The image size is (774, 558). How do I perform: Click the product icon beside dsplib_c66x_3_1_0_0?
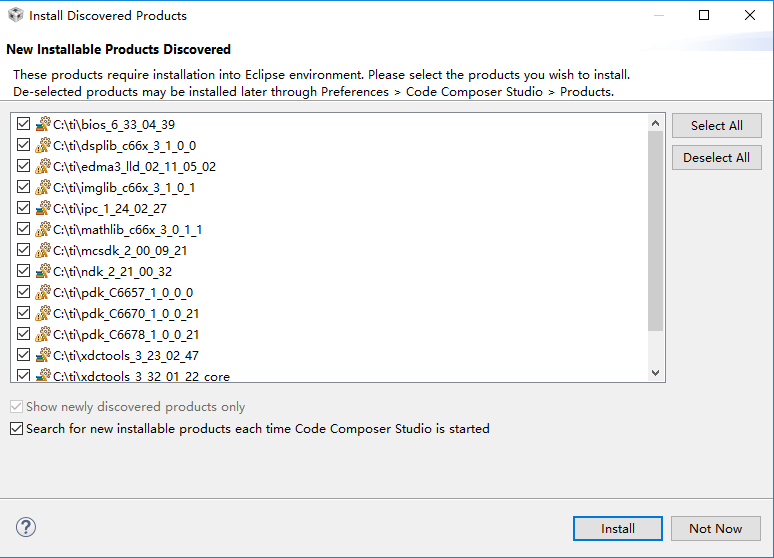(43, 145)
